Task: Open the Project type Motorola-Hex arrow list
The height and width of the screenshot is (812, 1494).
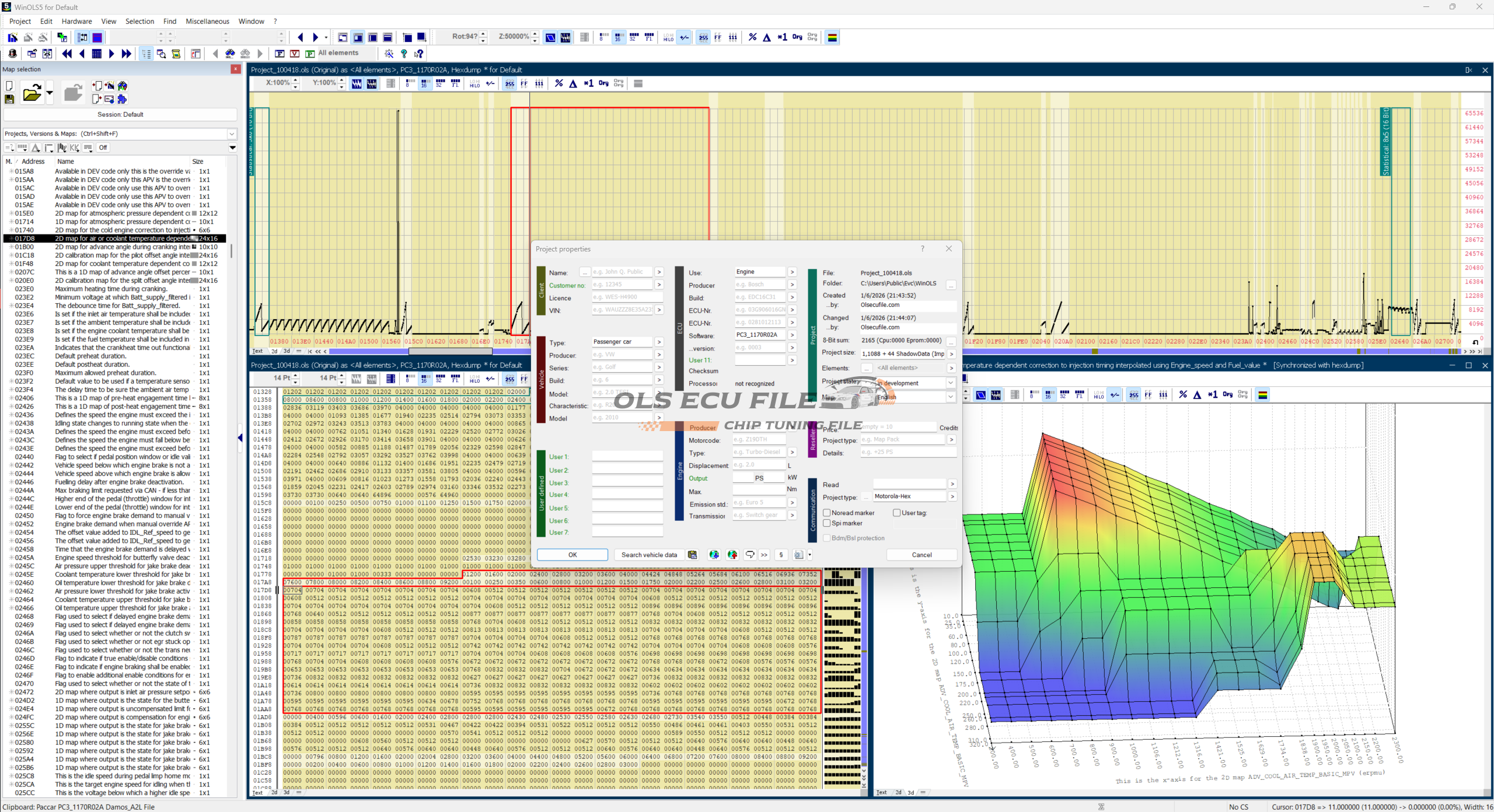Action: (952, 496)
